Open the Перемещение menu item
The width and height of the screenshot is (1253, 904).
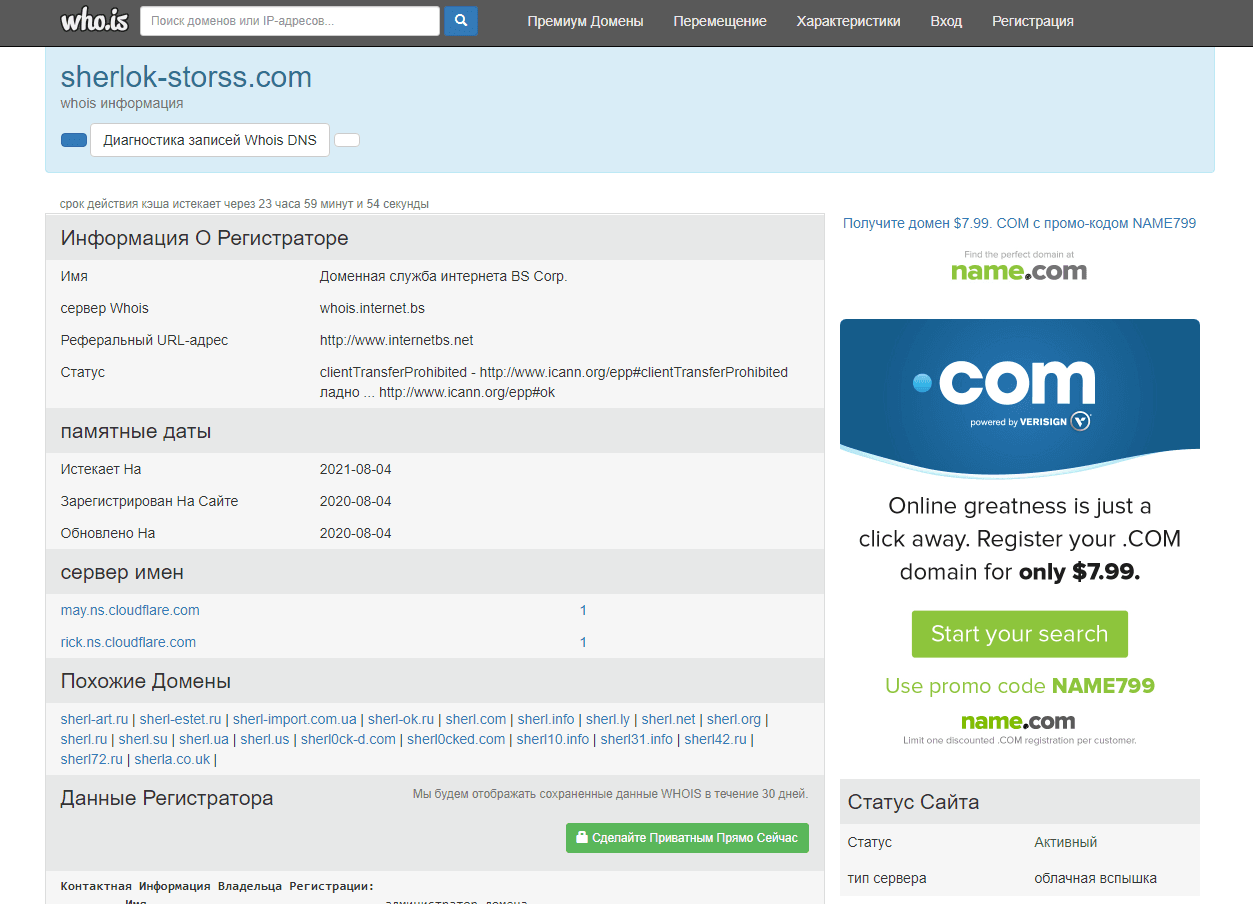pos(720,21)
